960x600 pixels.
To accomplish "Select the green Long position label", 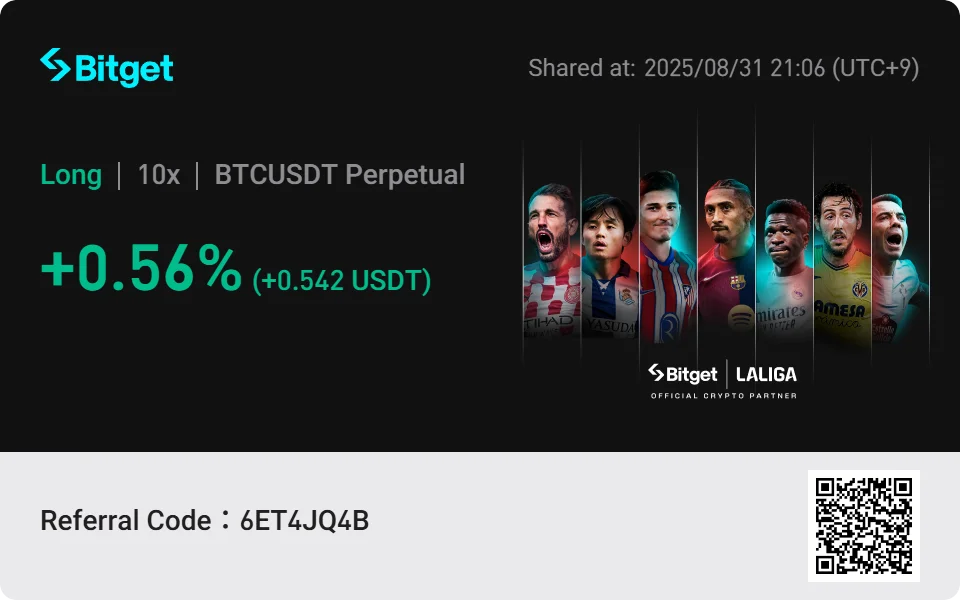I will tap(71, 175).
